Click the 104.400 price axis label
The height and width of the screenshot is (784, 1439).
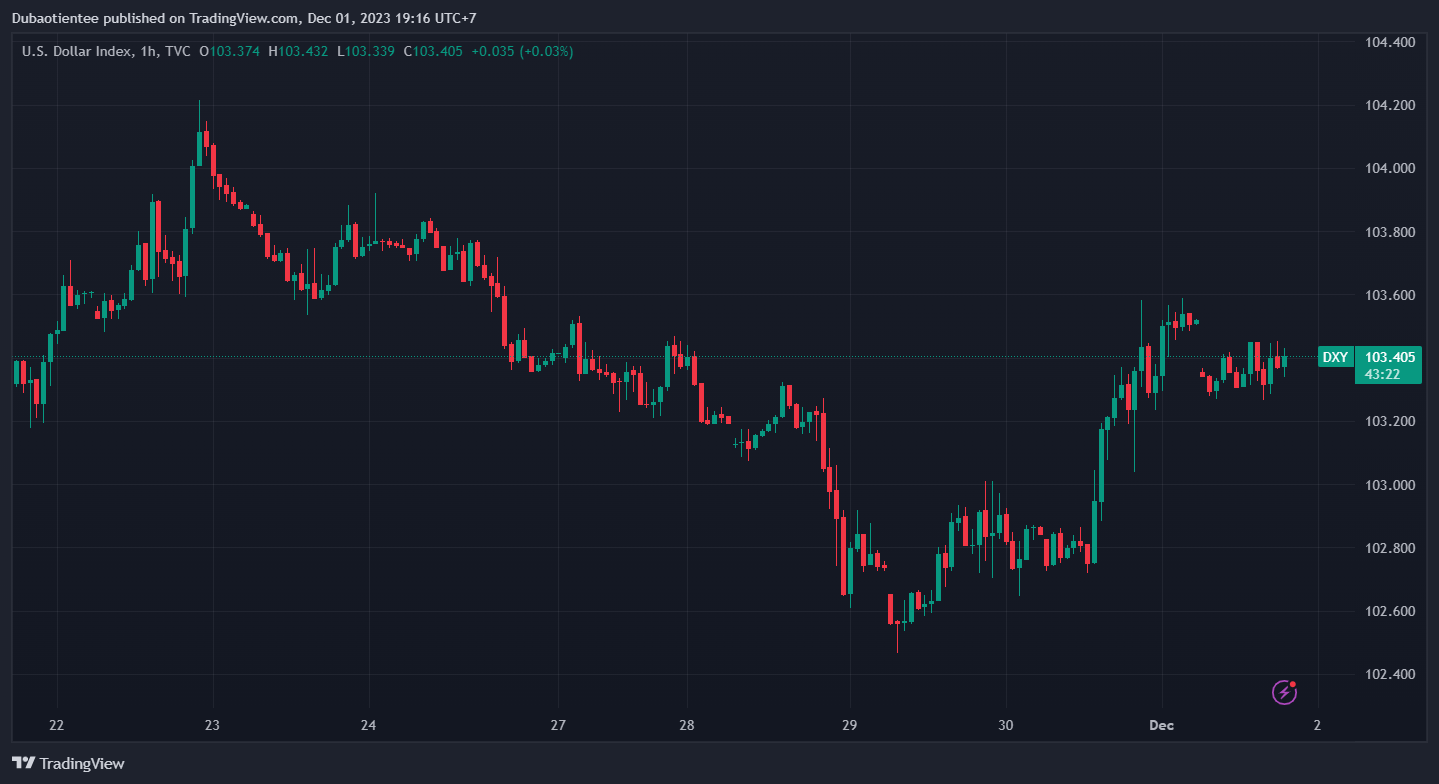point(1390,42)
